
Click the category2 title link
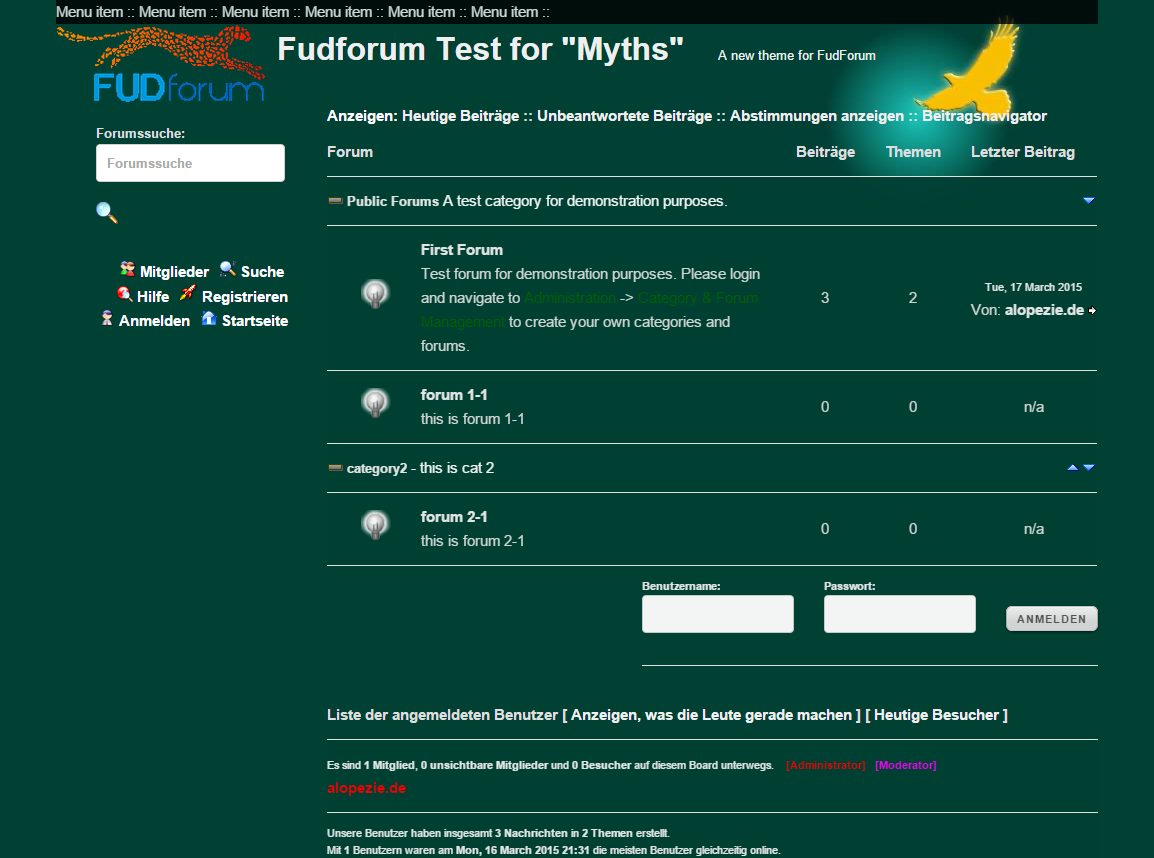pos(376,469)
